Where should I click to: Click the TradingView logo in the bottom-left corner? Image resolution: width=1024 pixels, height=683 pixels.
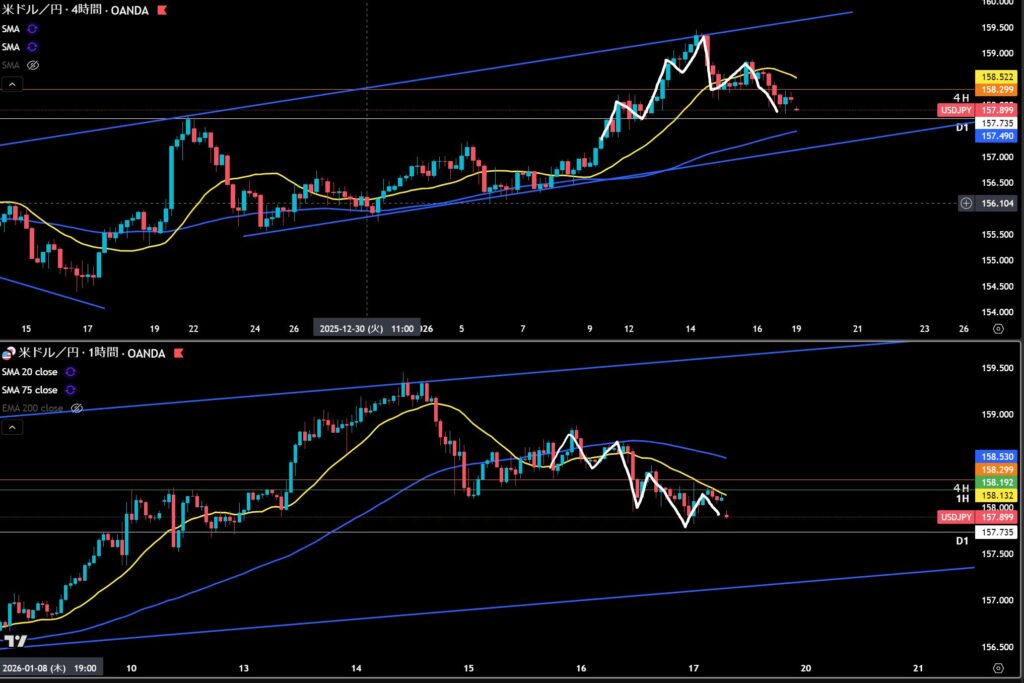pos(15,641)
